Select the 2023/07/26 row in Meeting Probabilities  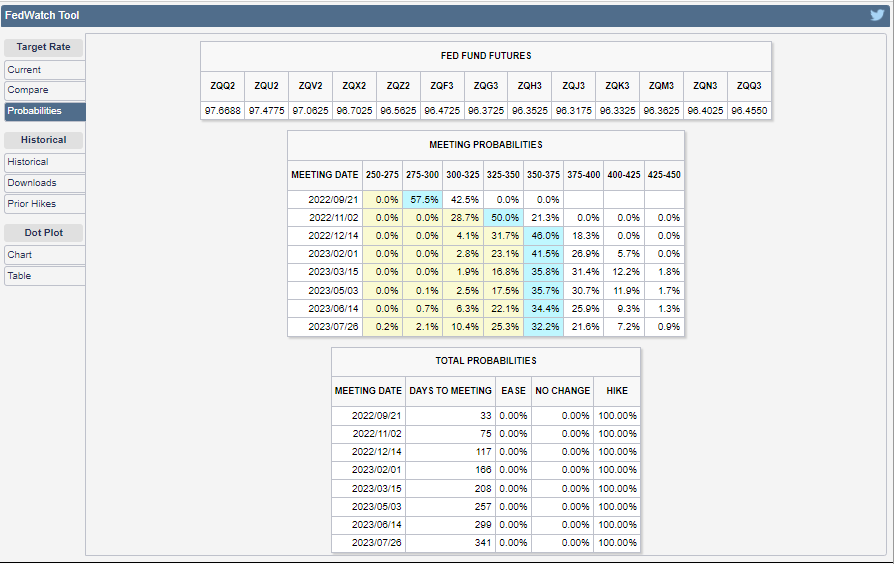(324, 327)
